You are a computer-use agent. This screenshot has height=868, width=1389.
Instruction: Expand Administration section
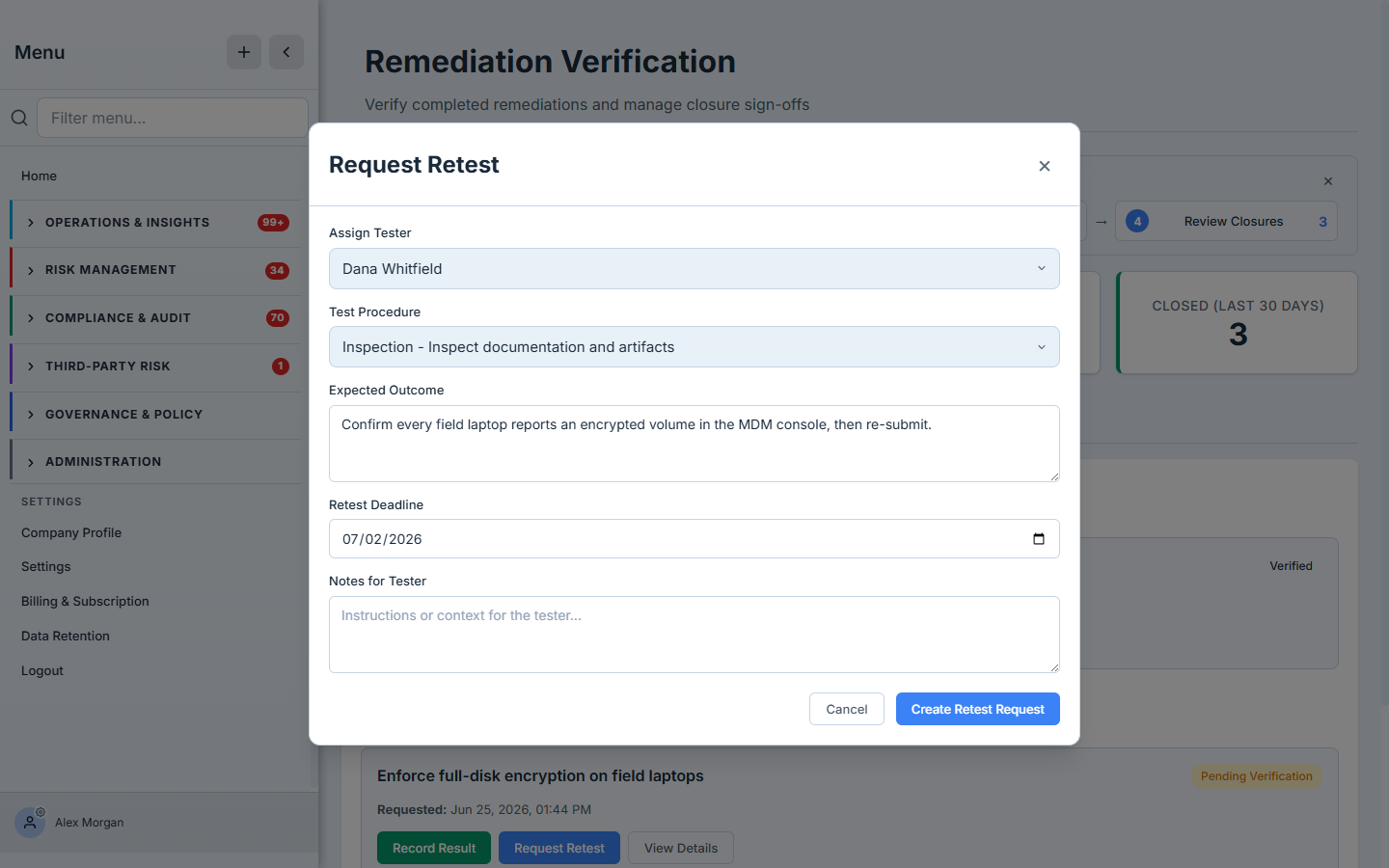pyautogui.click(x=155, y=462)
